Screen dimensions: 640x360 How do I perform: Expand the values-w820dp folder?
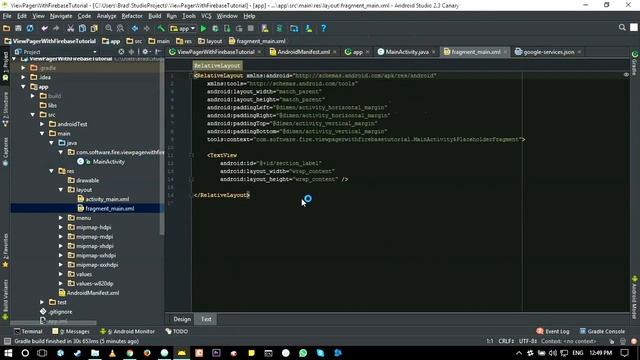[61, 284]
